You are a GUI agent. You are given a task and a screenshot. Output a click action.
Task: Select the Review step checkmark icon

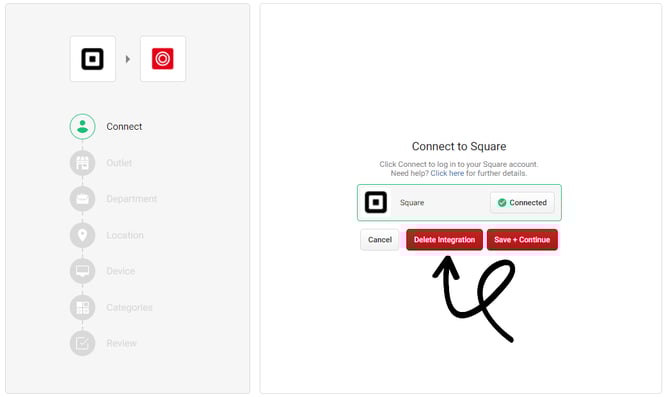point(82,343)
